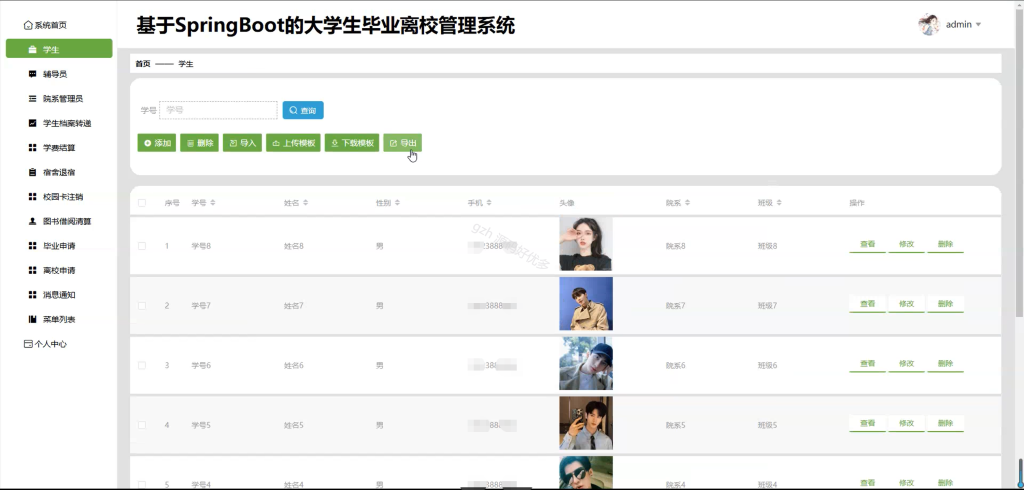
Task: Click the avatar photo in row 学号6
Action: (x=586, y=363)
